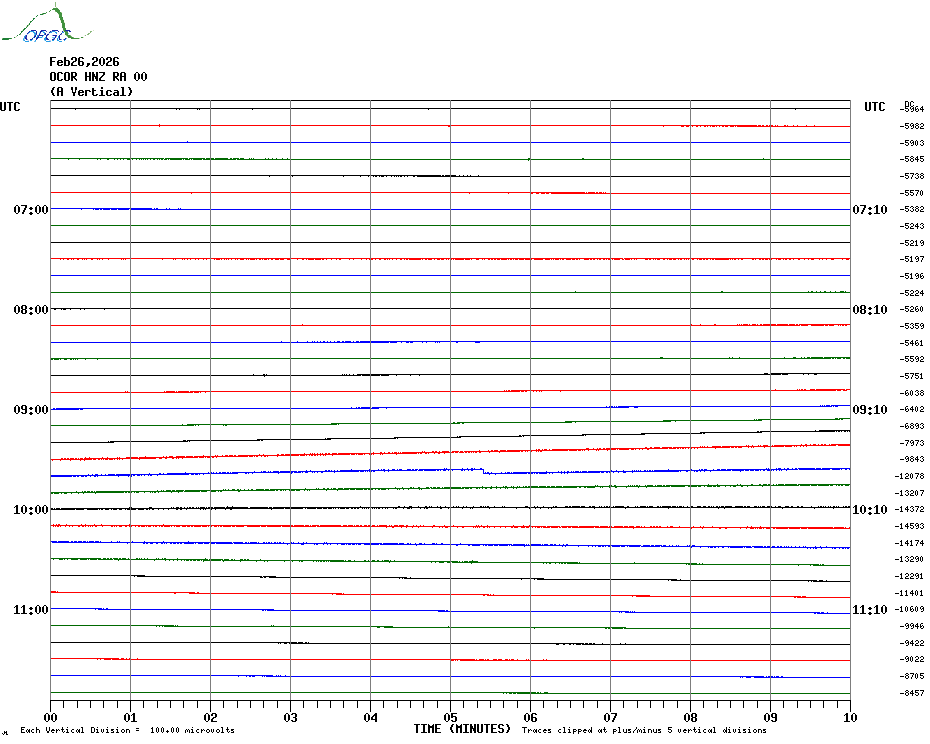
Task: Click the '01' minute axis label
Action: point(130,718)
